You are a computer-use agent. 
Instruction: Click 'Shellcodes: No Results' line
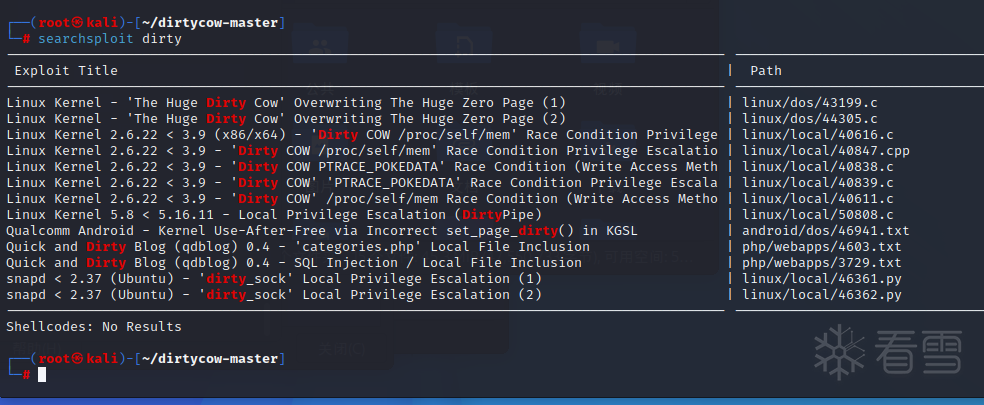[94, 327]
